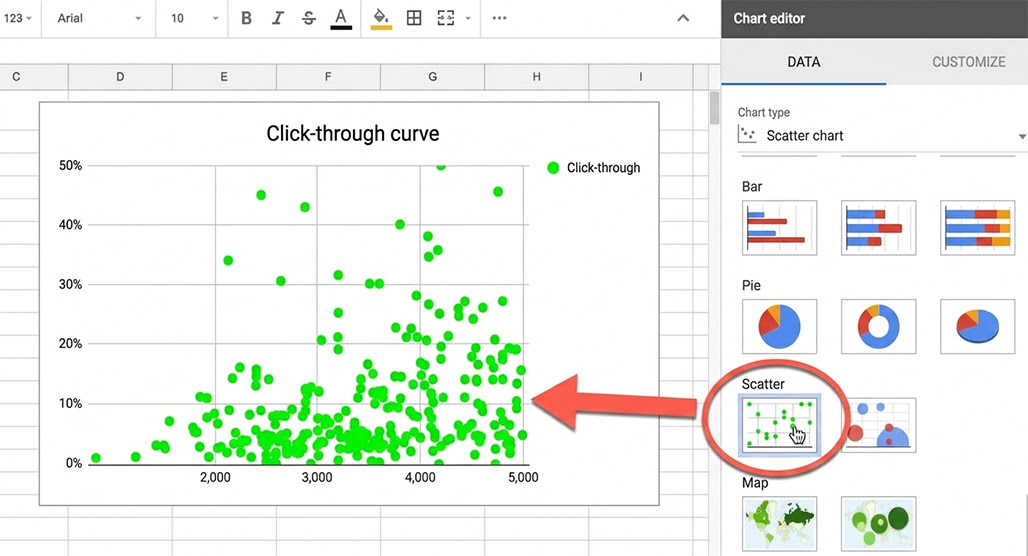Click the Chart editor panel title
This screenshot has height=556, width=1028.
pos(769,18)
